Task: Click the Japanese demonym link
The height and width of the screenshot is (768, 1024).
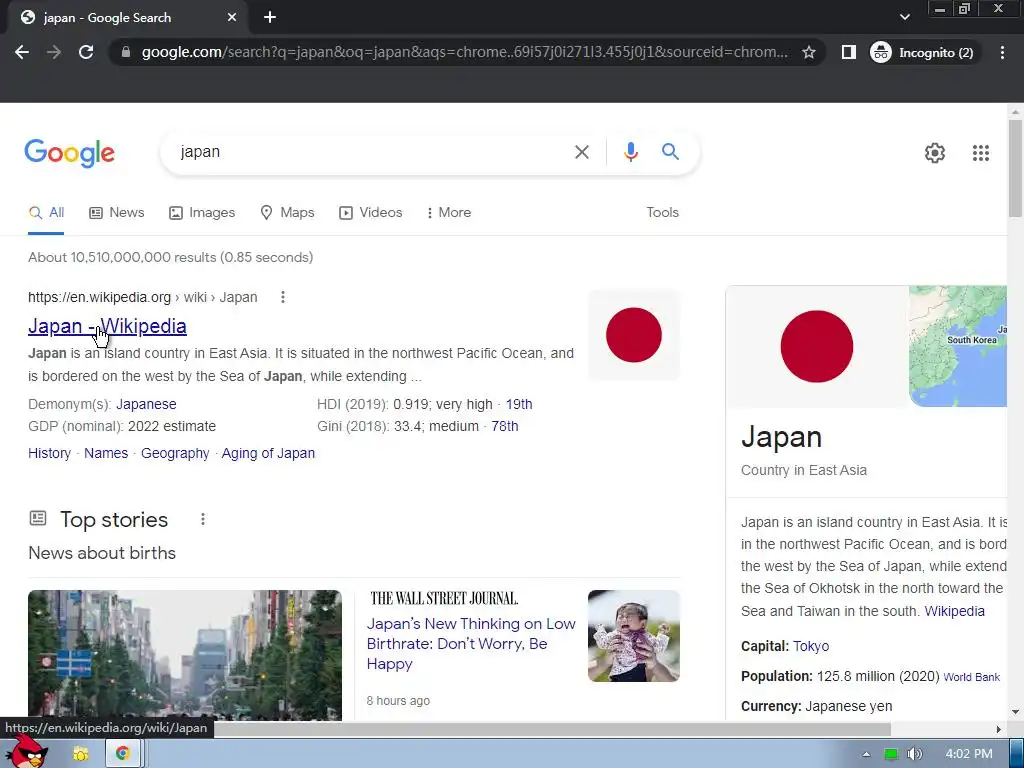Action: (x=146, y=404)
